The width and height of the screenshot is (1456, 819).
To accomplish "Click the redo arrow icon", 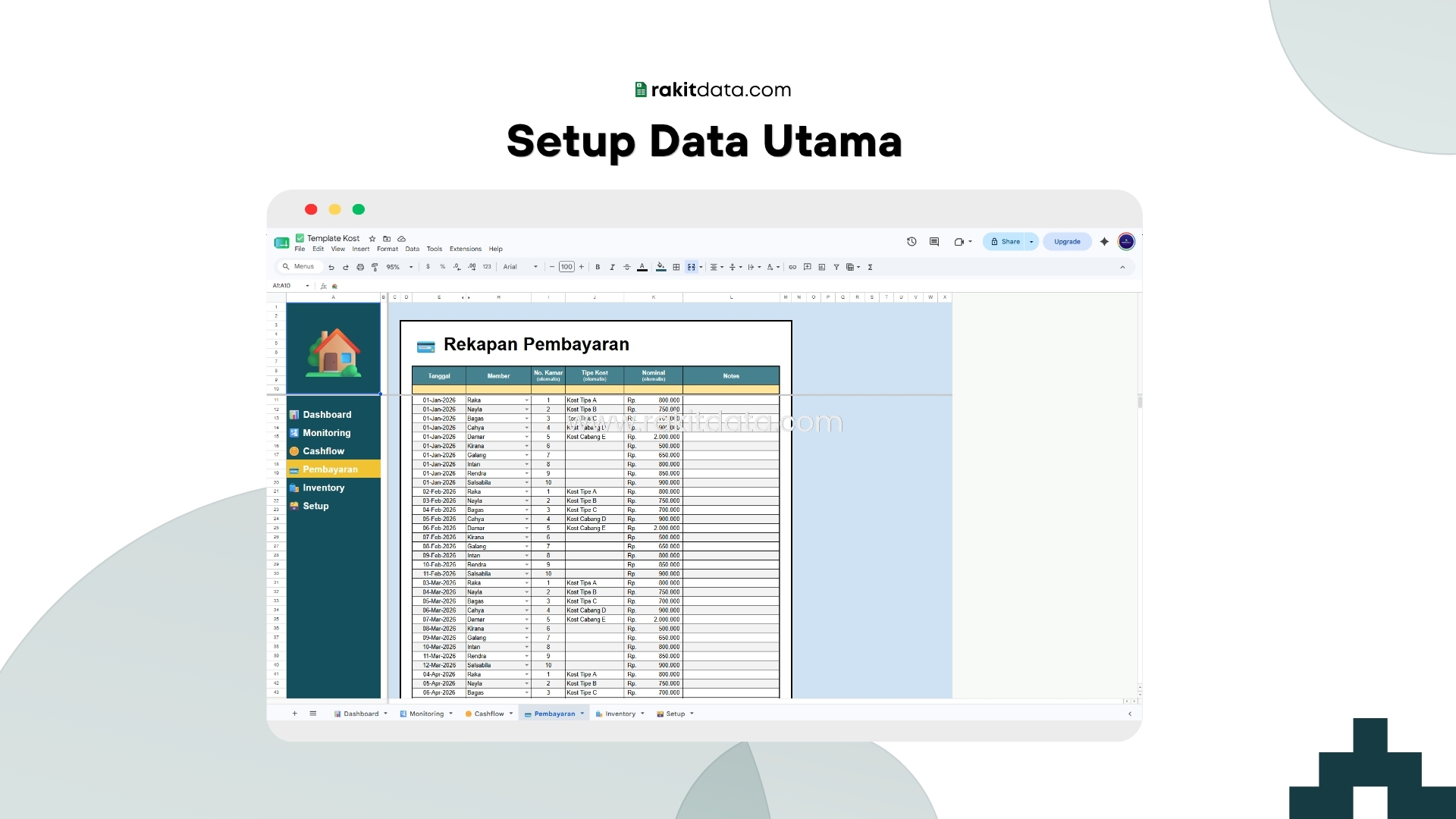I will [x=346, y=267].
